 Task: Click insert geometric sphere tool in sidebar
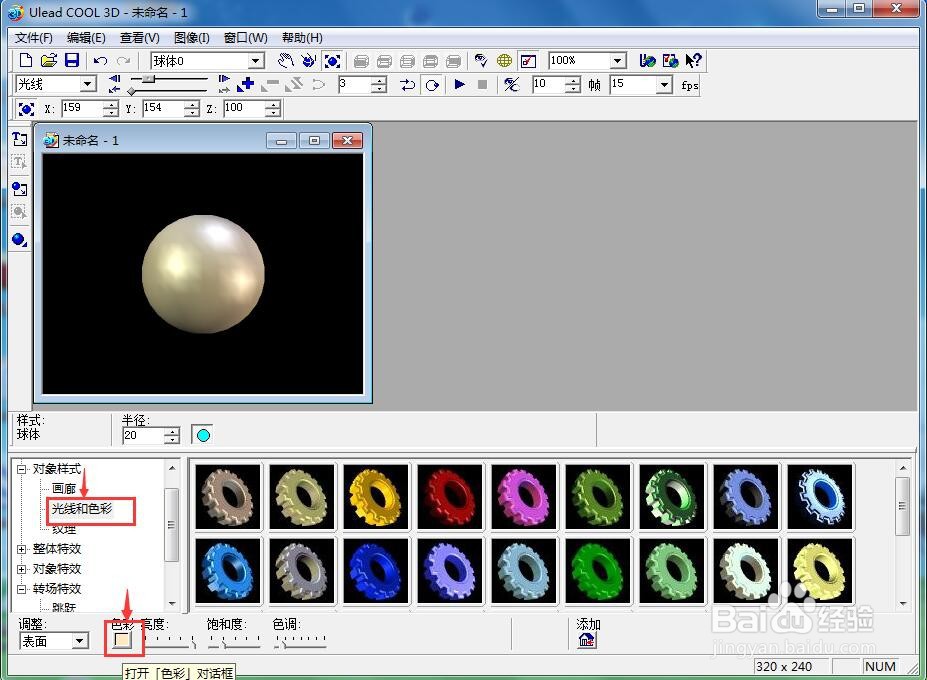tap(20, 240)
